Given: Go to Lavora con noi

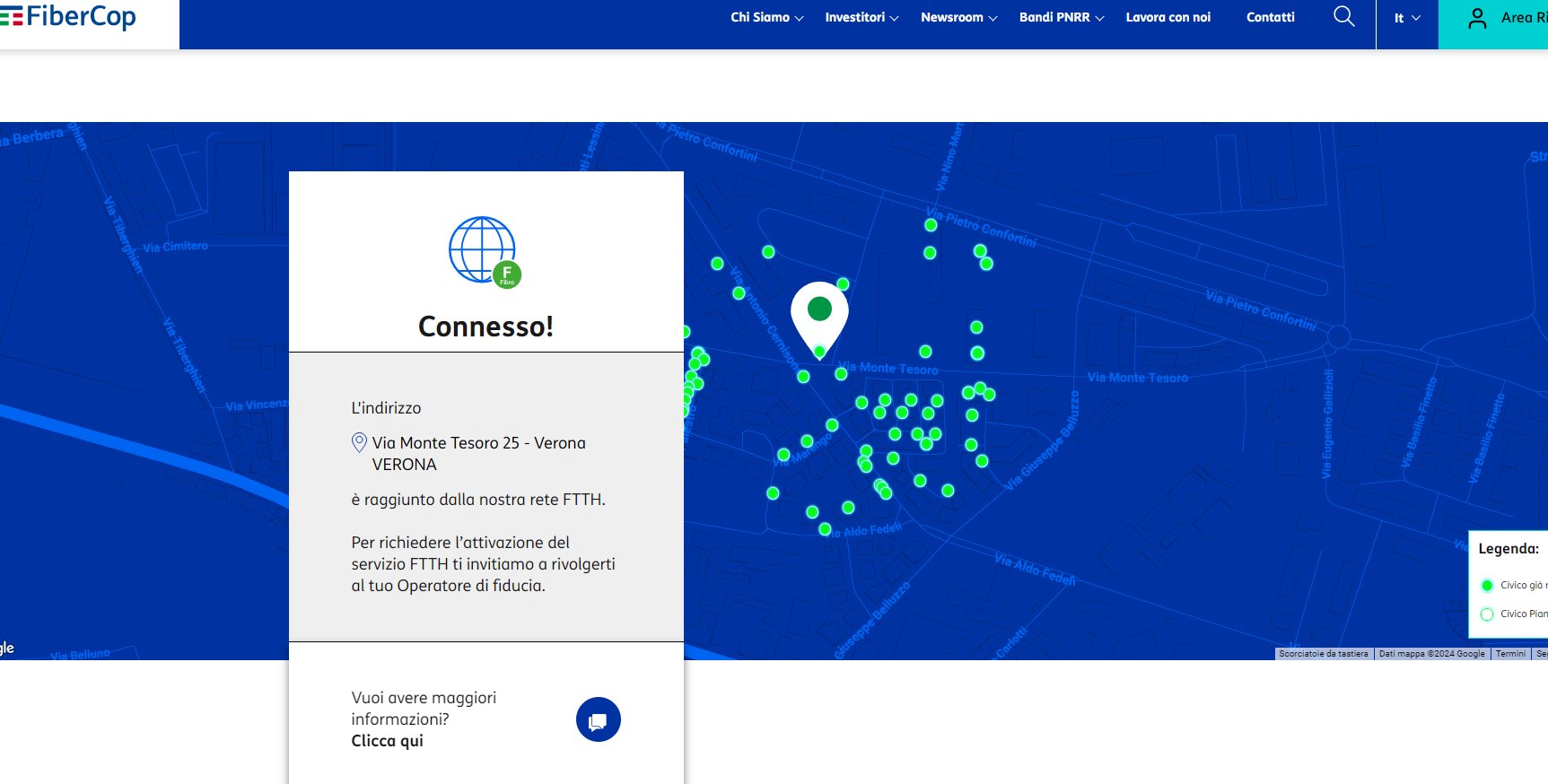Looking at the screenshot, I should (1168, 17).
